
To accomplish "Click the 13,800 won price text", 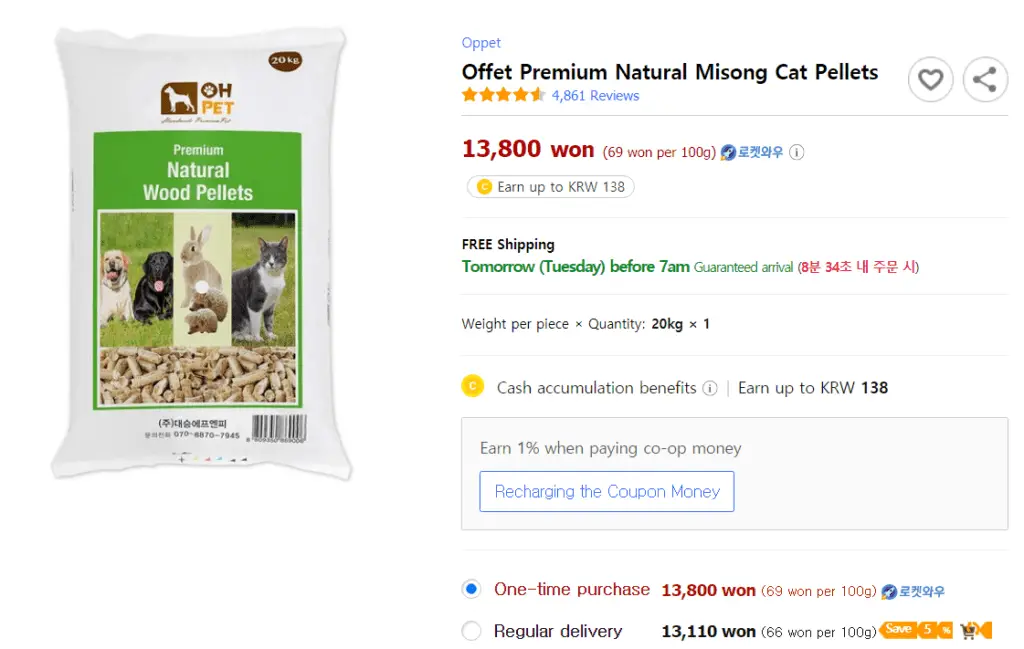I will (528, 150).
